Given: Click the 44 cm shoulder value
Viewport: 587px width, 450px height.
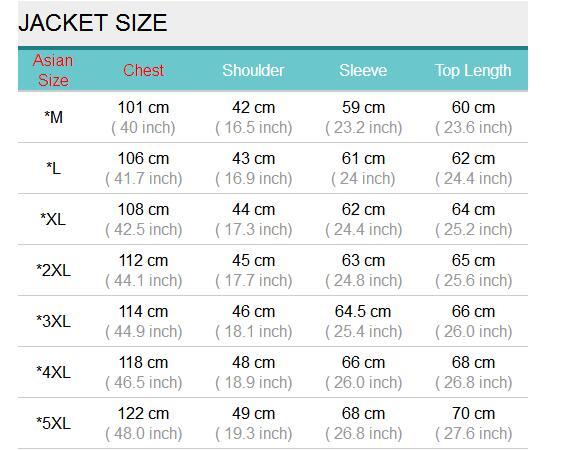Looking at the screenshot, I should click(x=253, y=209).
